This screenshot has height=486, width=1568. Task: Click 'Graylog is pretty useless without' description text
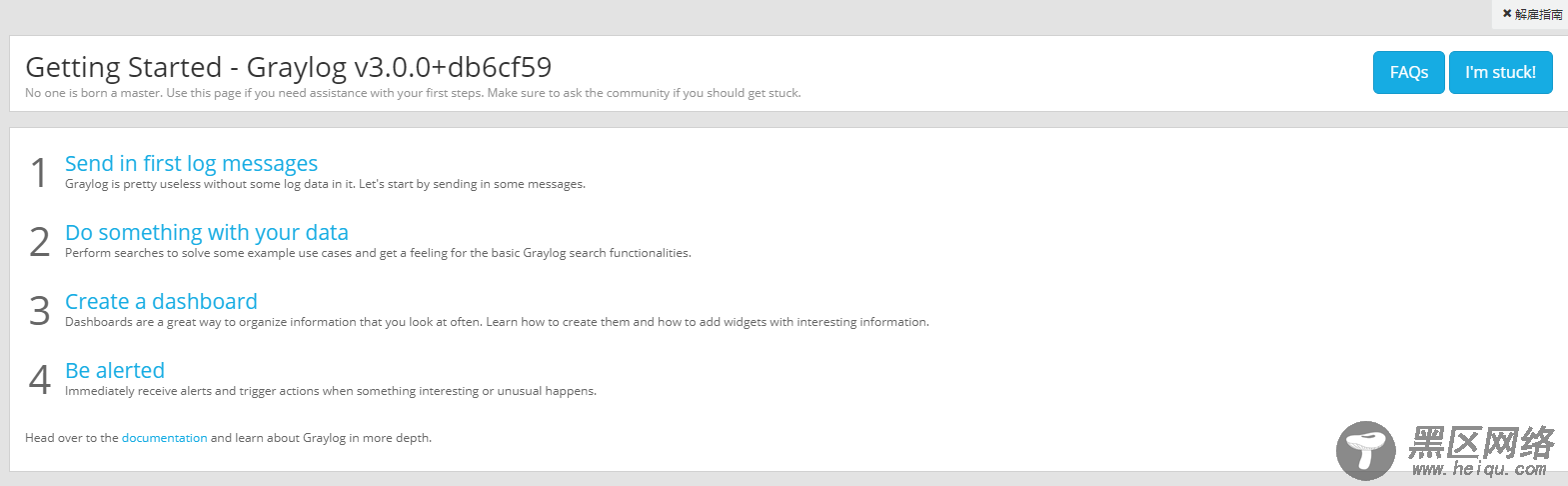pyautogui.click(x=325, y=184)
